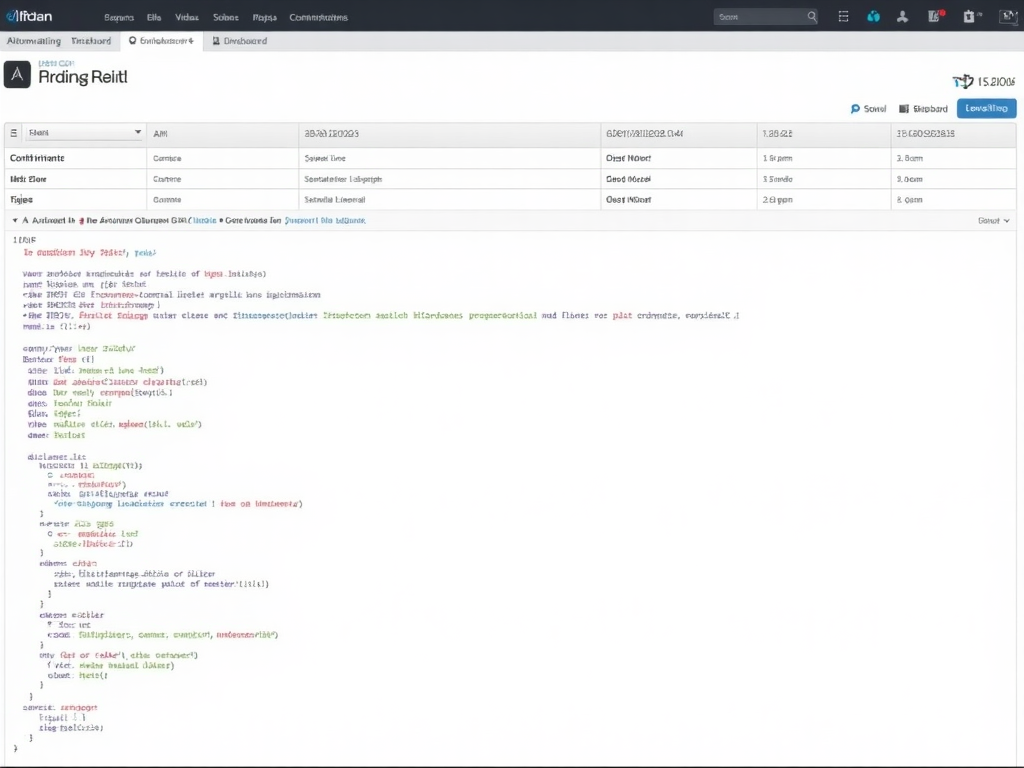Open the first menu in the top navigation bar

coord(119,17)
